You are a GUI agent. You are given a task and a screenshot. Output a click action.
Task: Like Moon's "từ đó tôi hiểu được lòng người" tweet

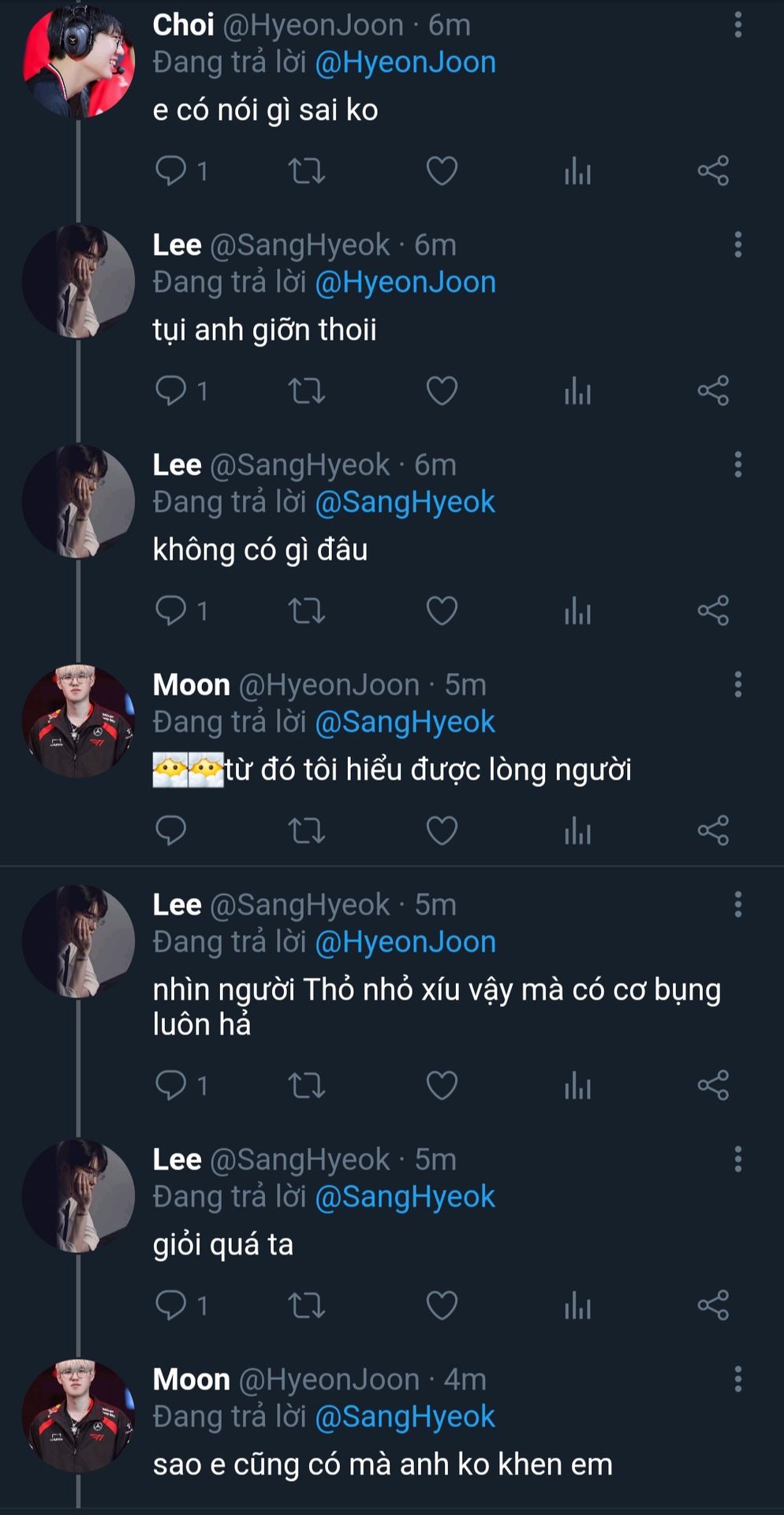(442, 831)
